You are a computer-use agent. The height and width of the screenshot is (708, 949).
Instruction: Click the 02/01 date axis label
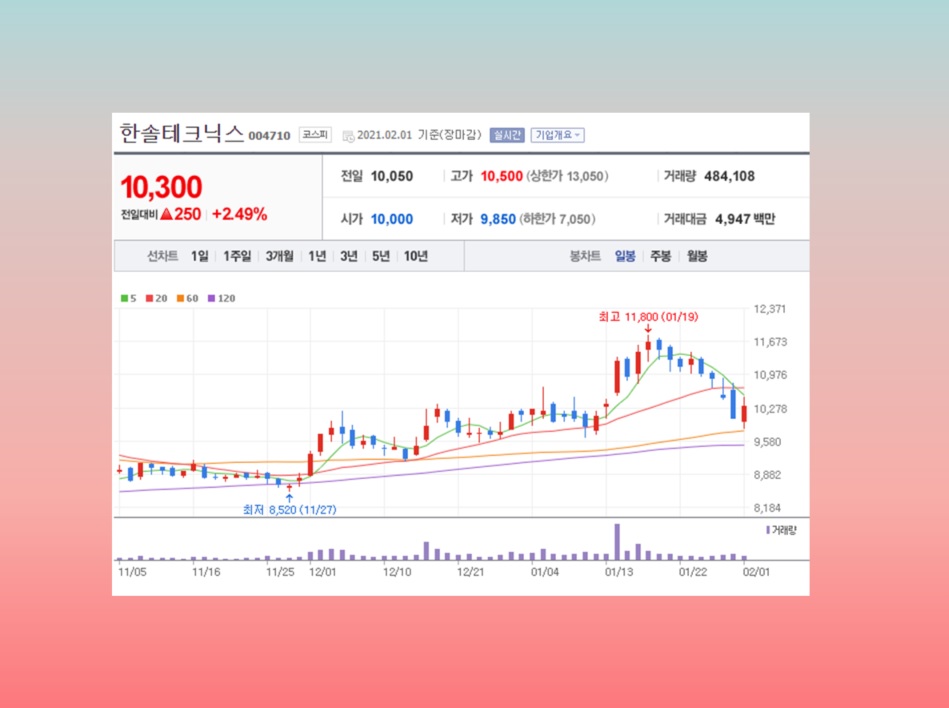756,572
